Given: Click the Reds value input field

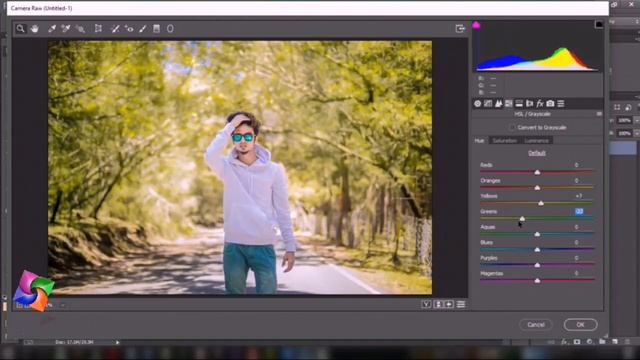Looking at the screenshot, I should point(577,164).
